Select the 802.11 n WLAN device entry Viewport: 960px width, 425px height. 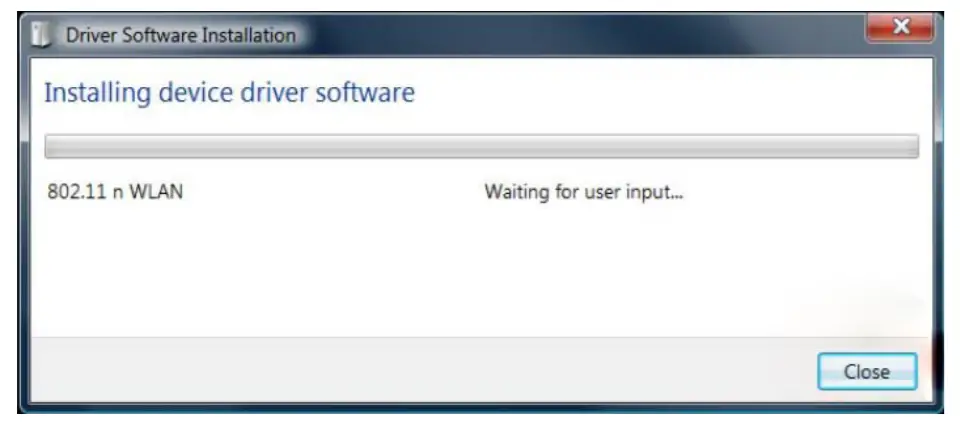pos(115,192)
